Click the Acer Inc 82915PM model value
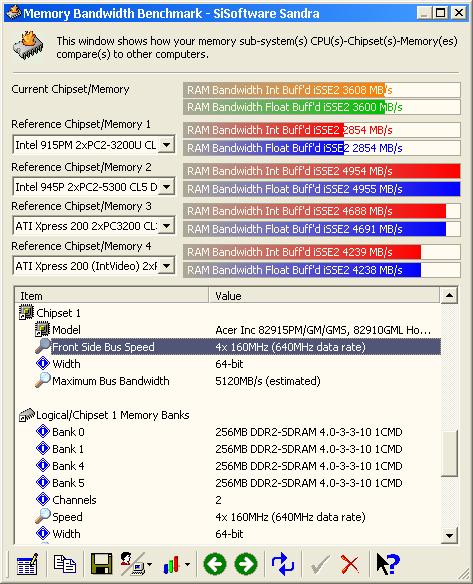The image size is (473, 584). (x=323, y=330)
